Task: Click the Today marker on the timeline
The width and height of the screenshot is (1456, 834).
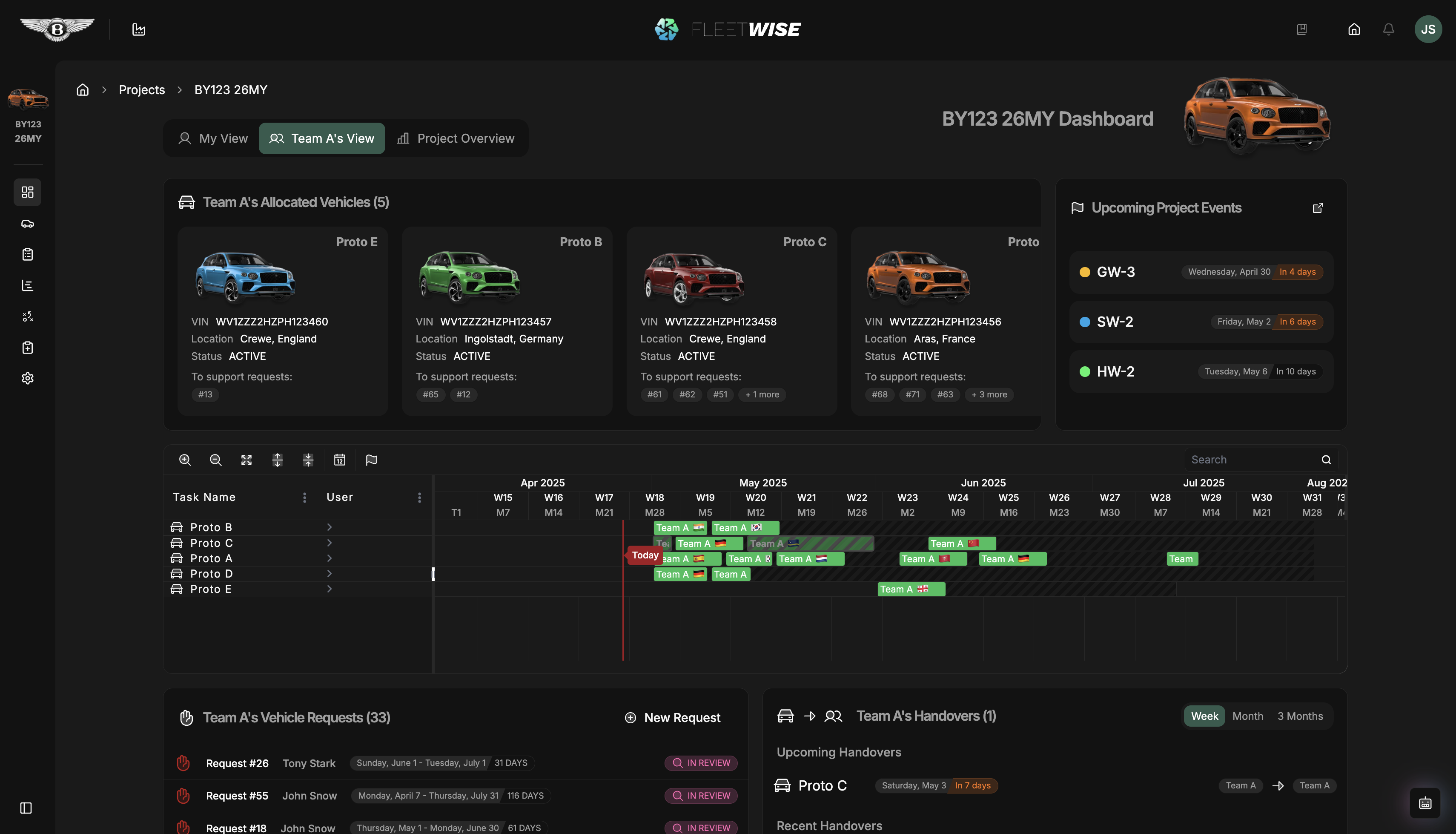Action: (645, 555)
